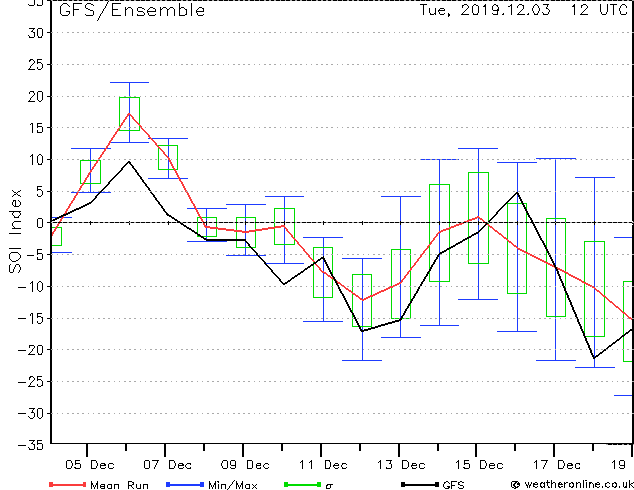Click the 10 y-axis value
The width and height of the screenshot is (634, 490).
[x=35, y=160]
